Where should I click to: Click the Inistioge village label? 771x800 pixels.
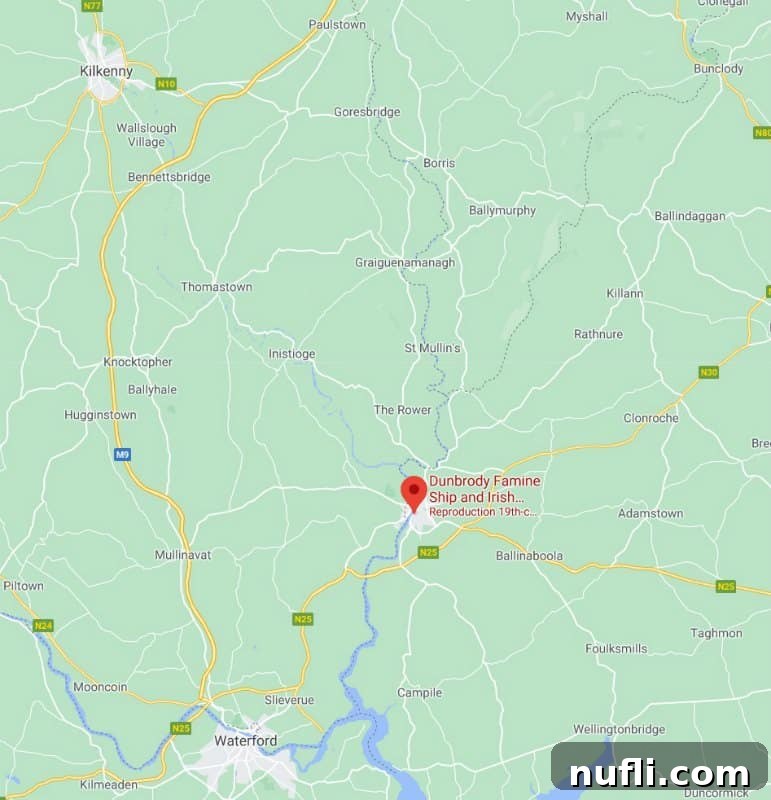tap(292, 354)
